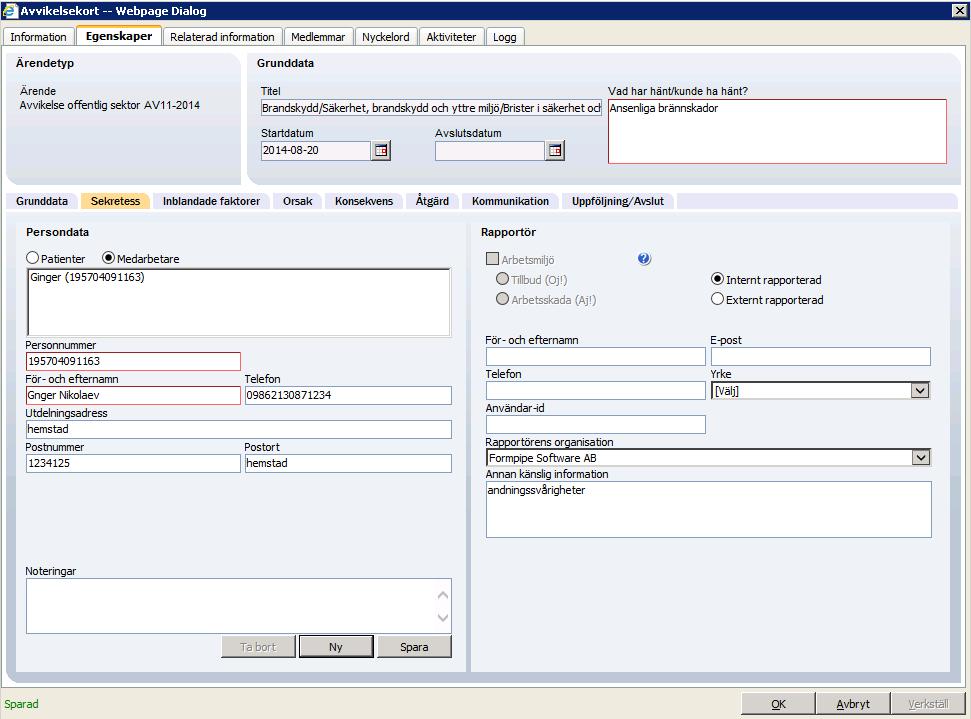971x719 pixels.
Task: Click the Persondata Telefon field
Action: click(348, 395)
